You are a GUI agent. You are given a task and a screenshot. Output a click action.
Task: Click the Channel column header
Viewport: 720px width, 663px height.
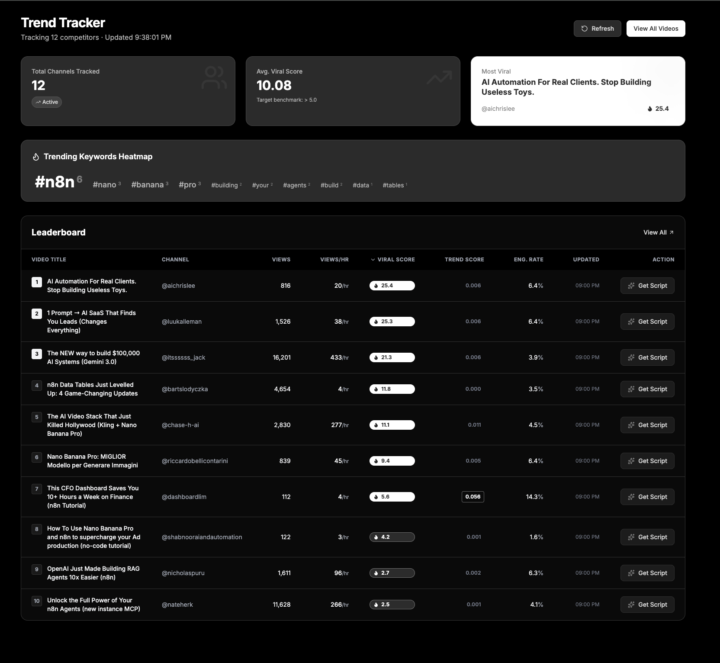(x=175, y=259)
